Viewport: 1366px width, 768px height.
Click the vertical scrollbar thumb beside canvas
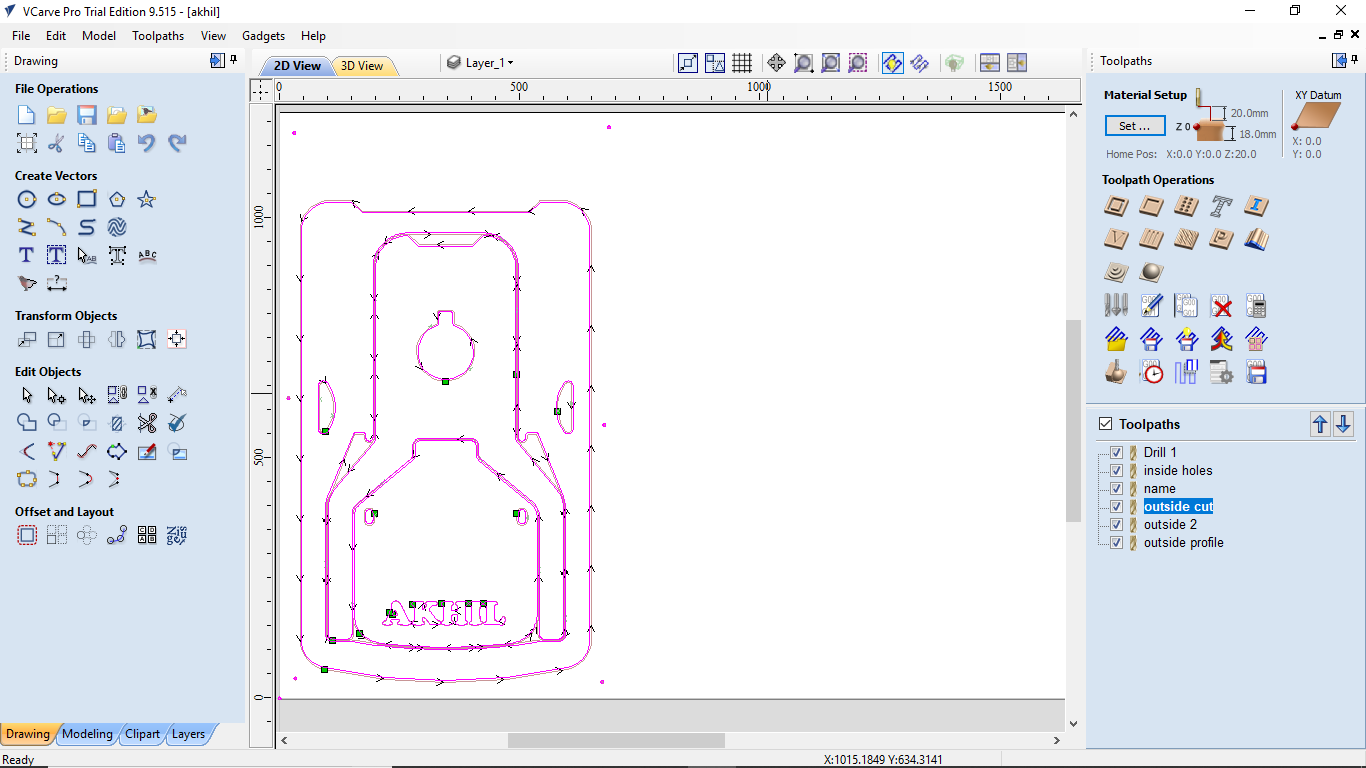[x=1073, y=421]
